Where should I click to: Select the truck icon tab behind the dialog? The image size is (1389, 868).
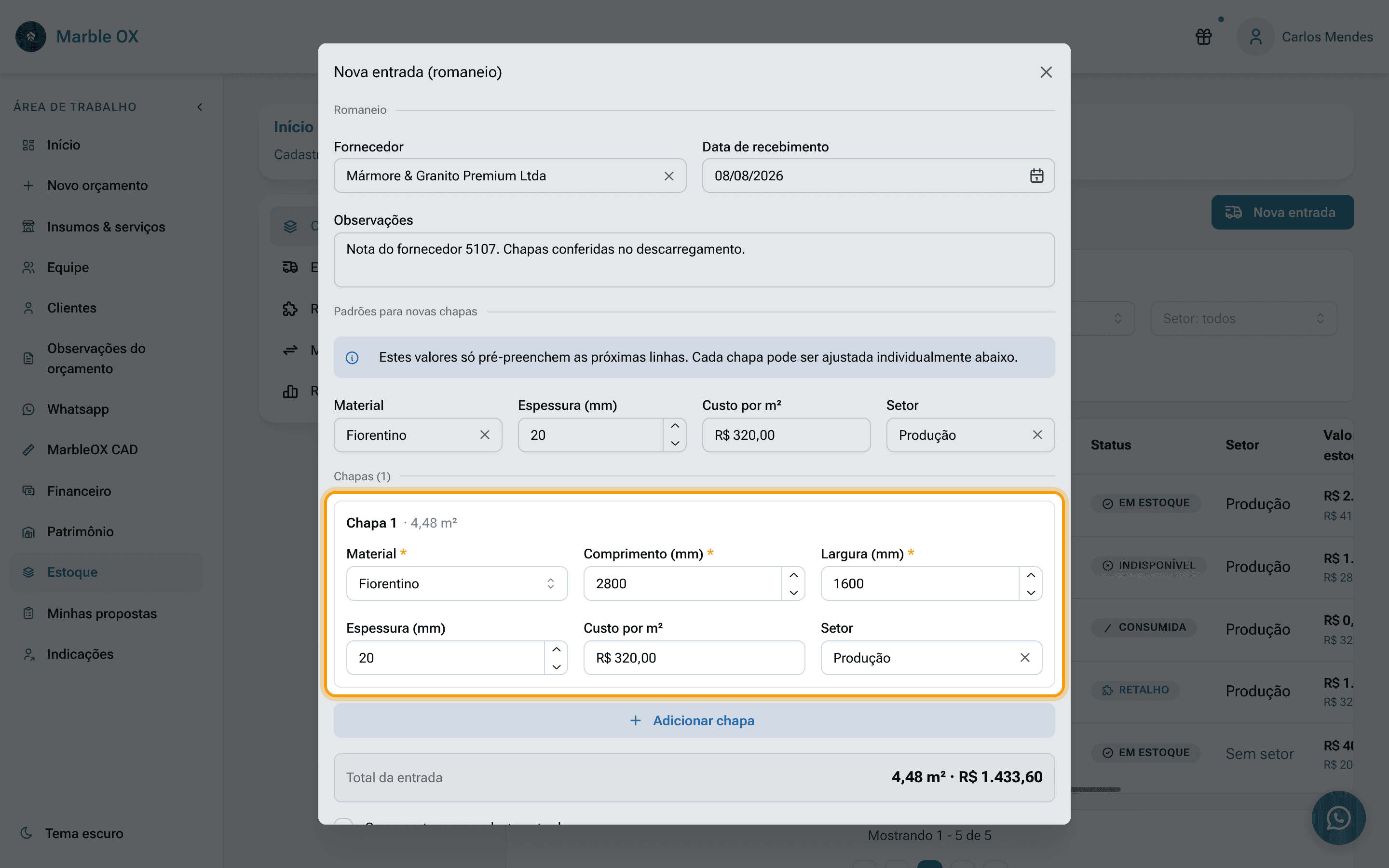(290, 268)
